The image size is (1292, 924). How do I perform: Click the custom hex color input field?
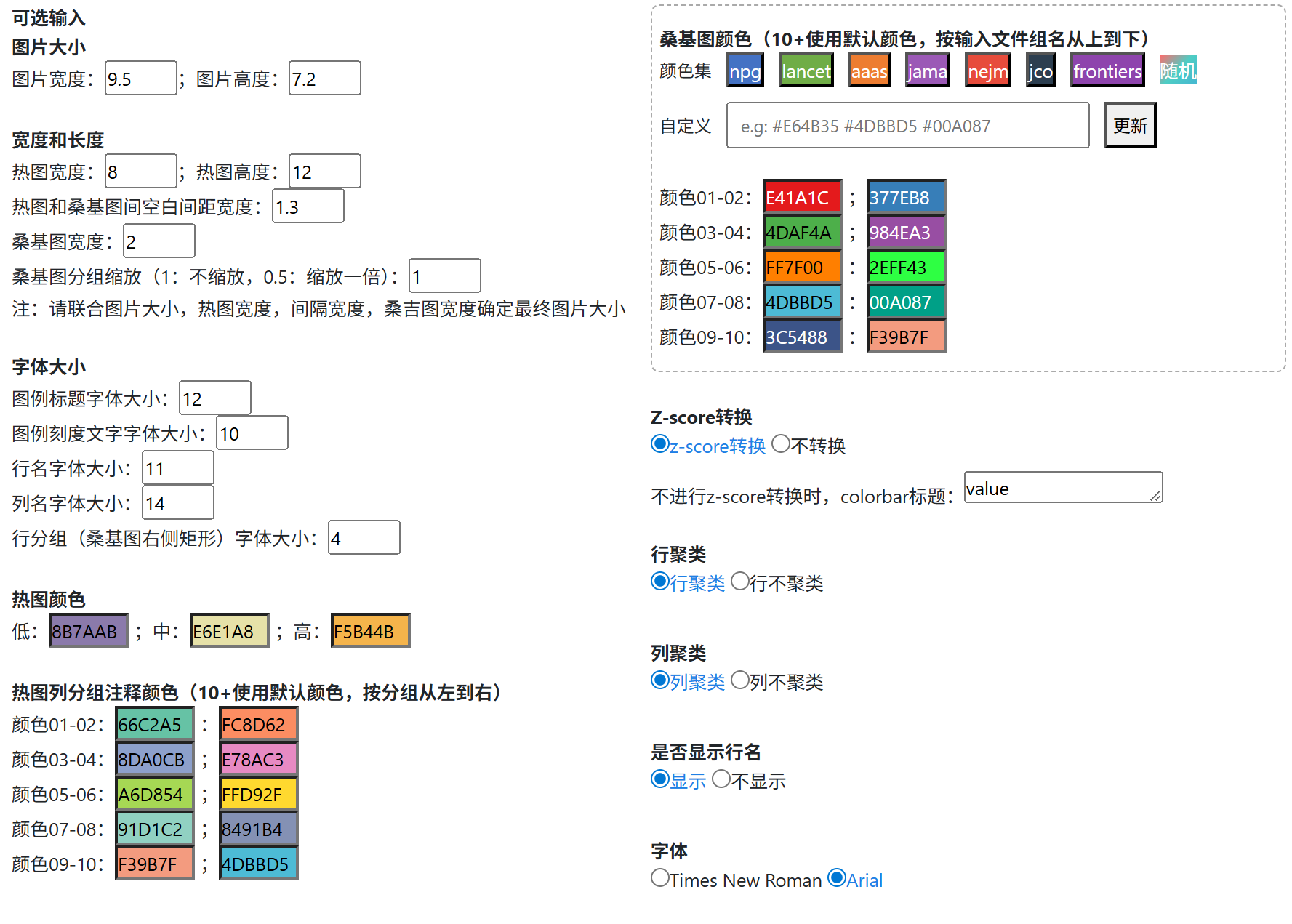coord(906,124)
